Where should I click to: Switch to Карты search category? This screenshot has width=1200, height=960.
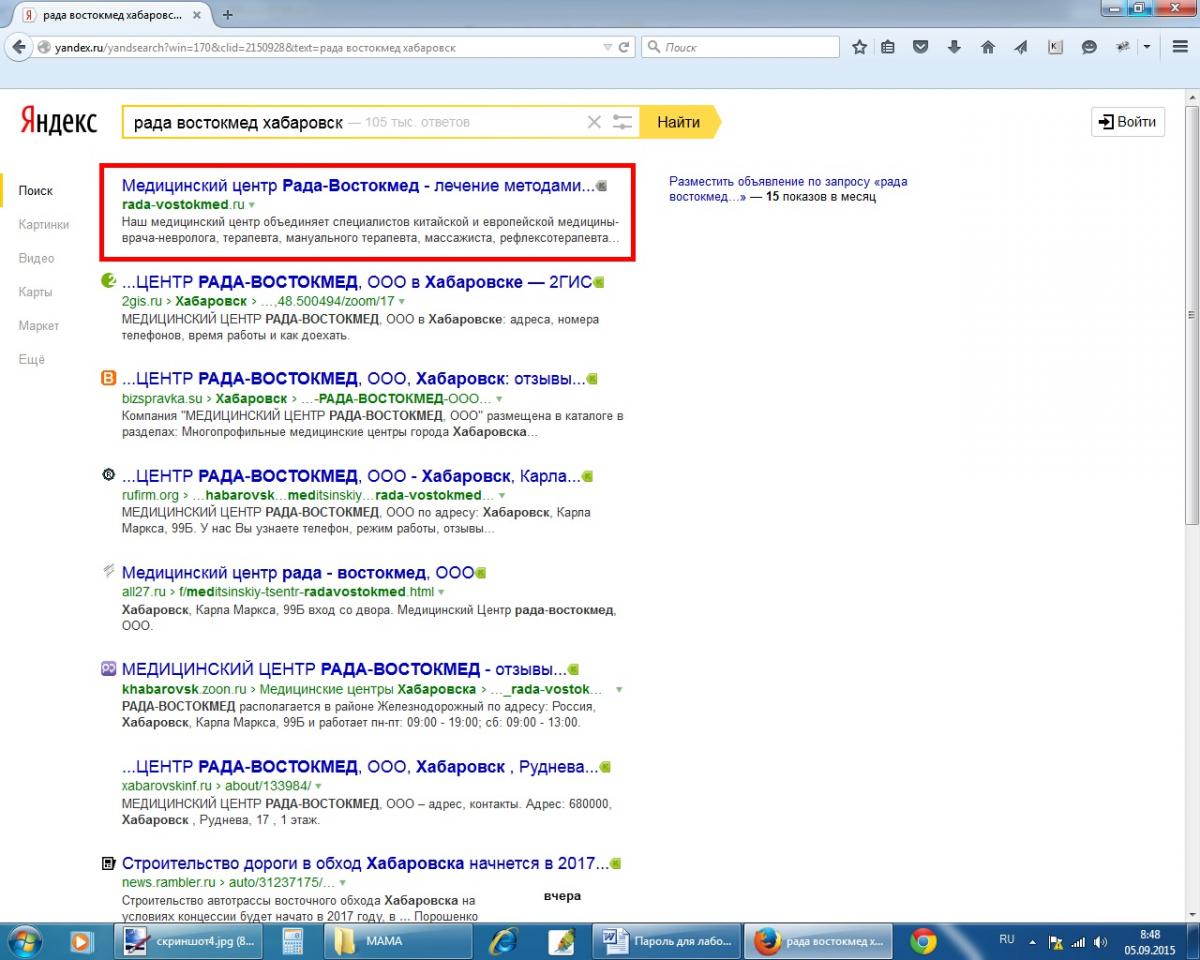pos(35,292)
